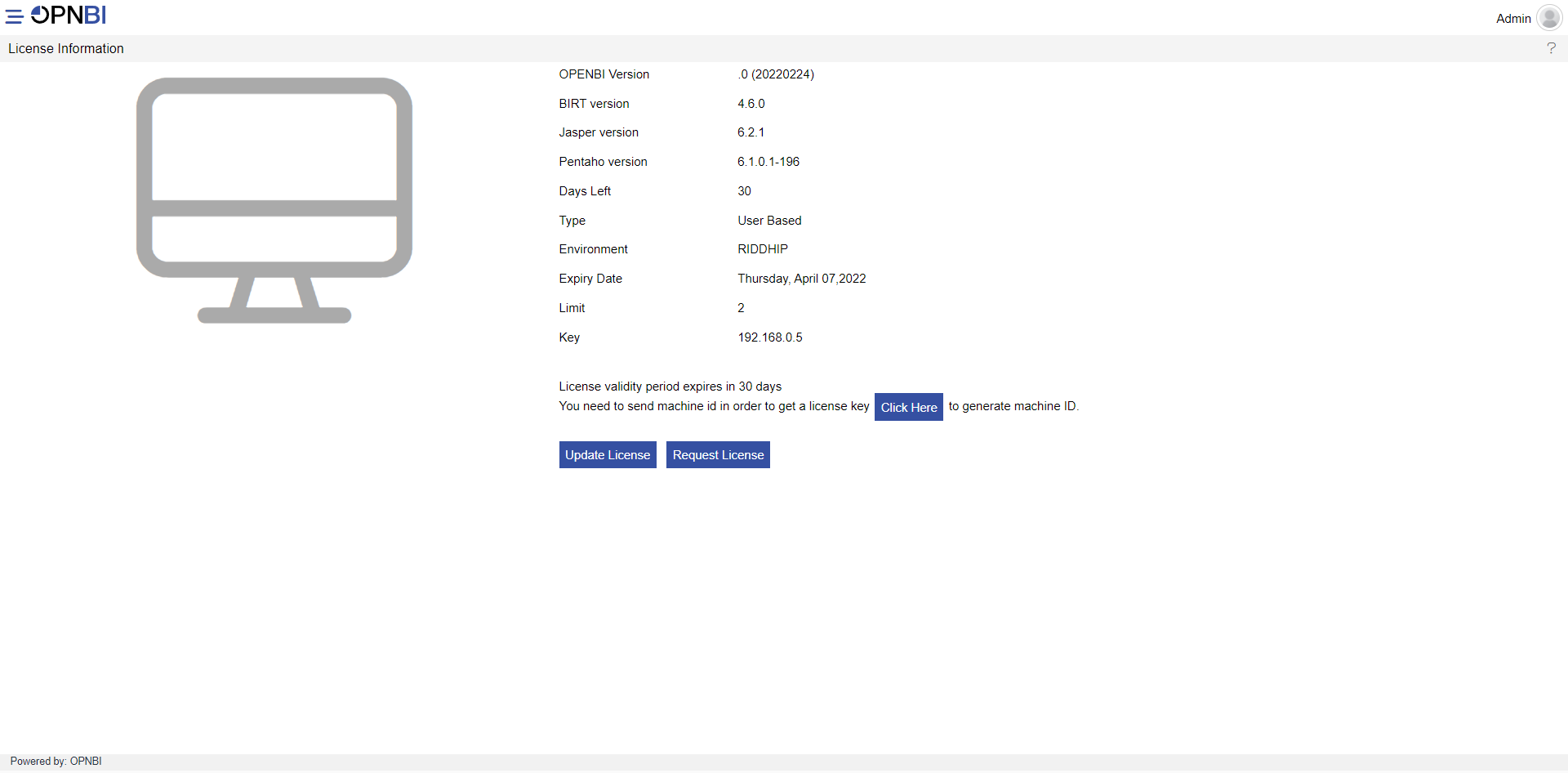Select the License Information page title
The height and width of the screenshot is (773, 1568).
pos(66,49)
